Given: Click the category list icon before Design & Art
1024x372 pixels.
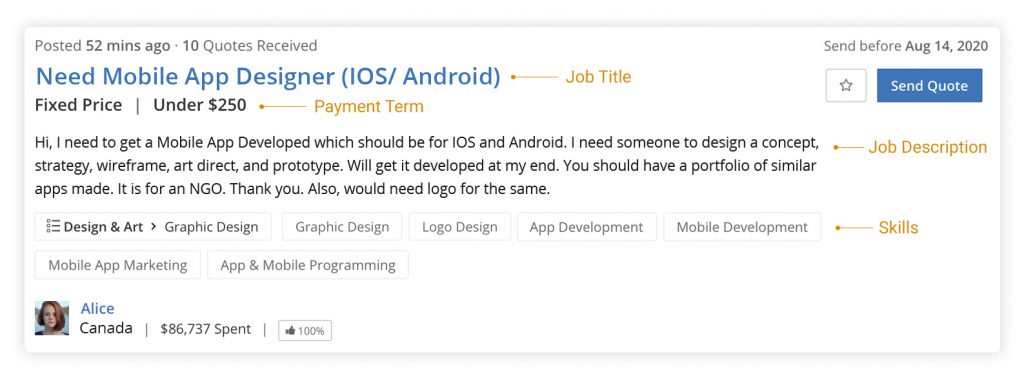Looking at the screenshot, I should pyautogui.click(x=53, y=226).
